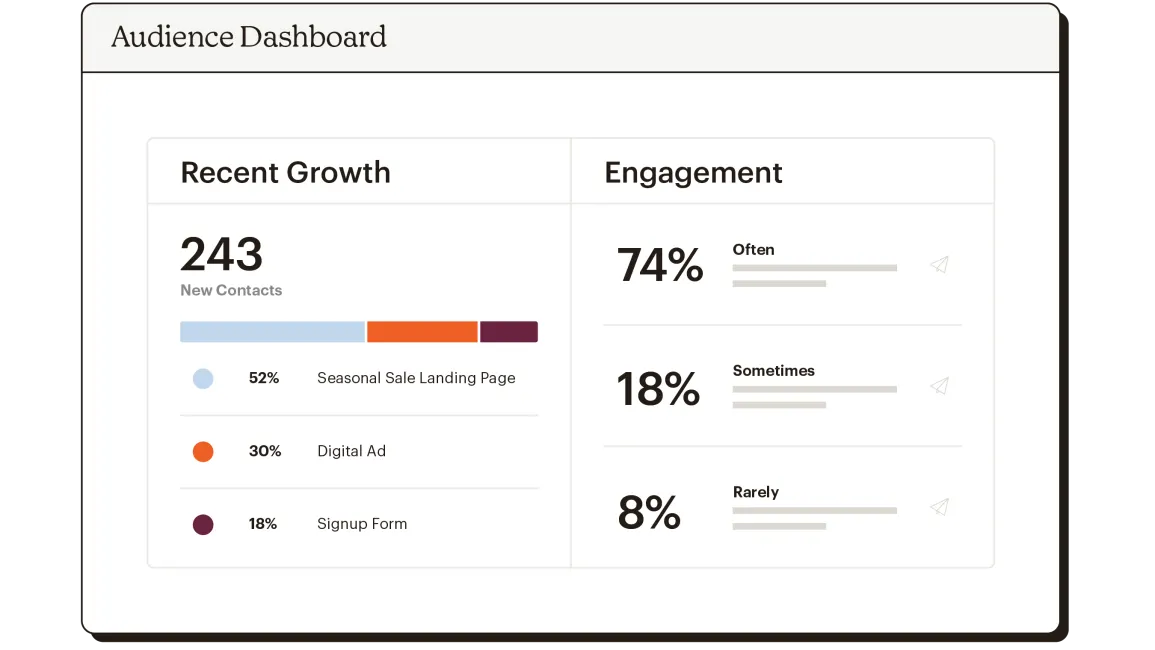Select the maroon bar segment
This screenshot has height=650, width=1155.
point(509,332)
